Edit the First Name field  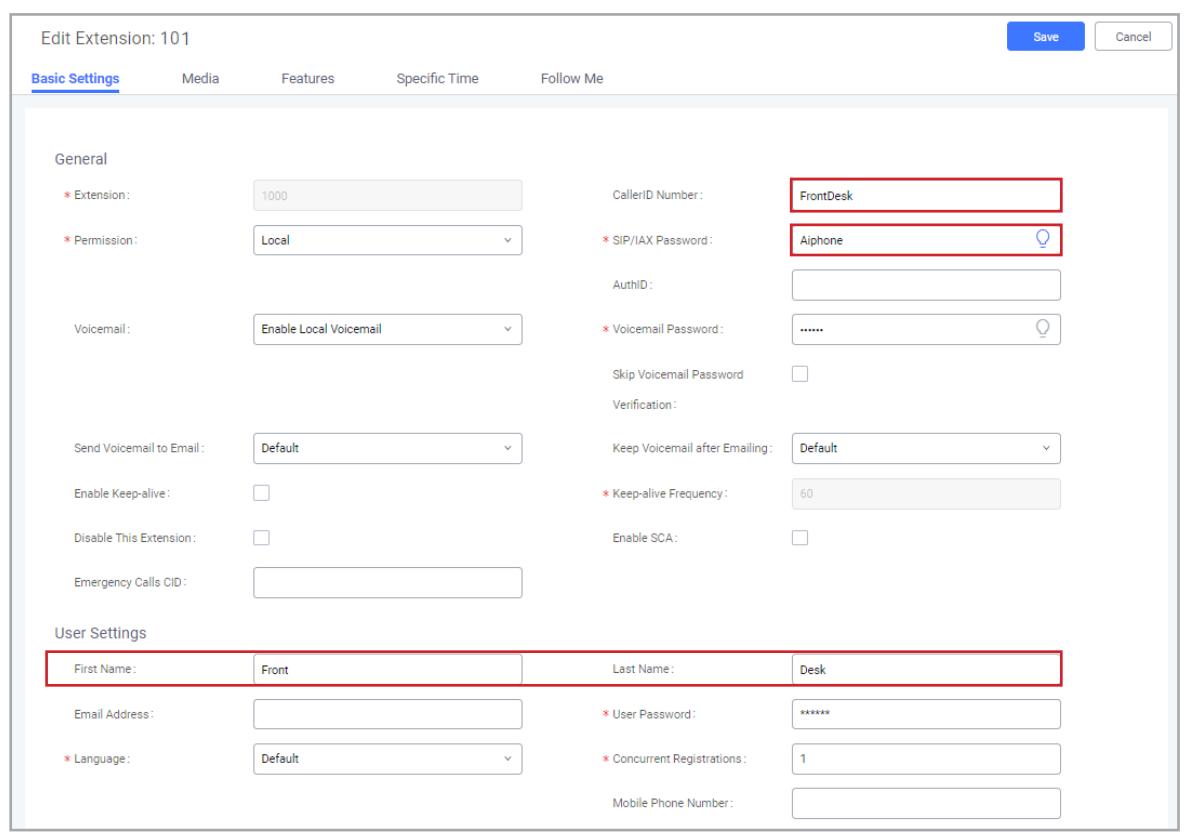coord(387,669)
